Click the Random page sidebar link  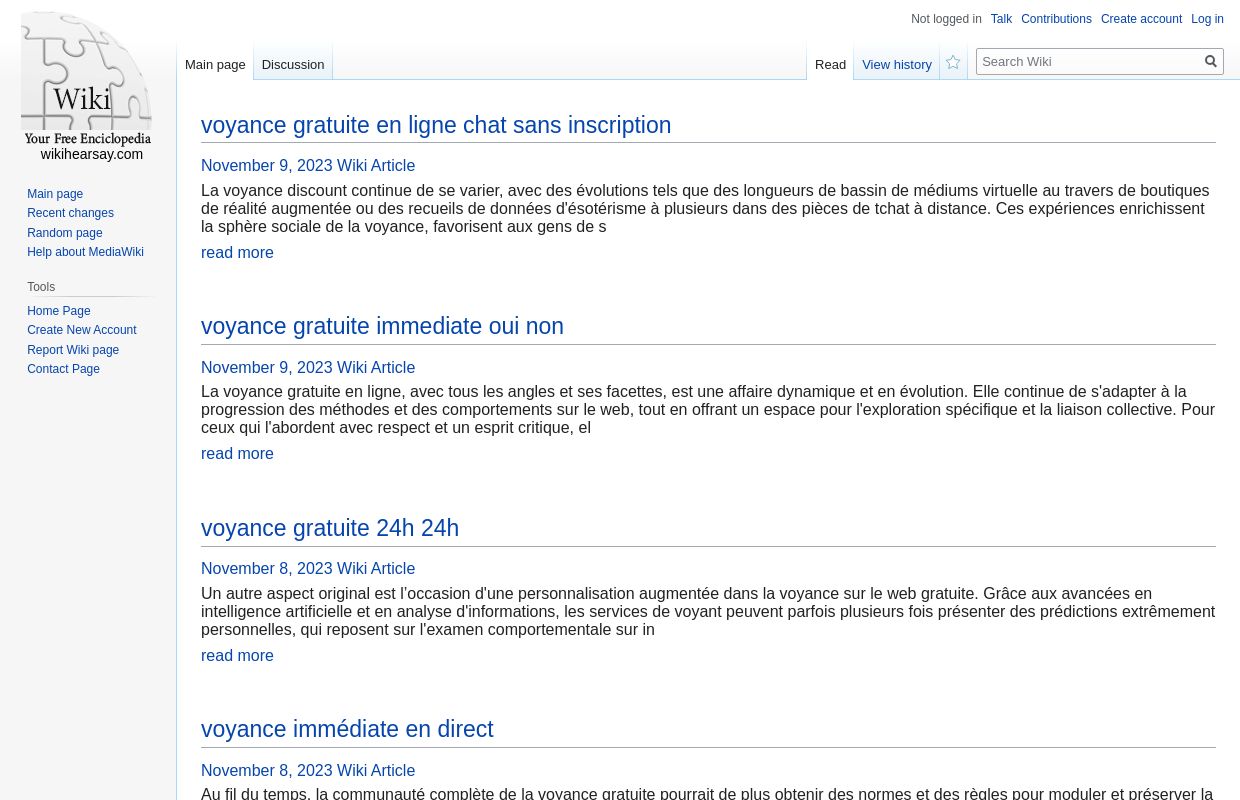coord(65,232)
